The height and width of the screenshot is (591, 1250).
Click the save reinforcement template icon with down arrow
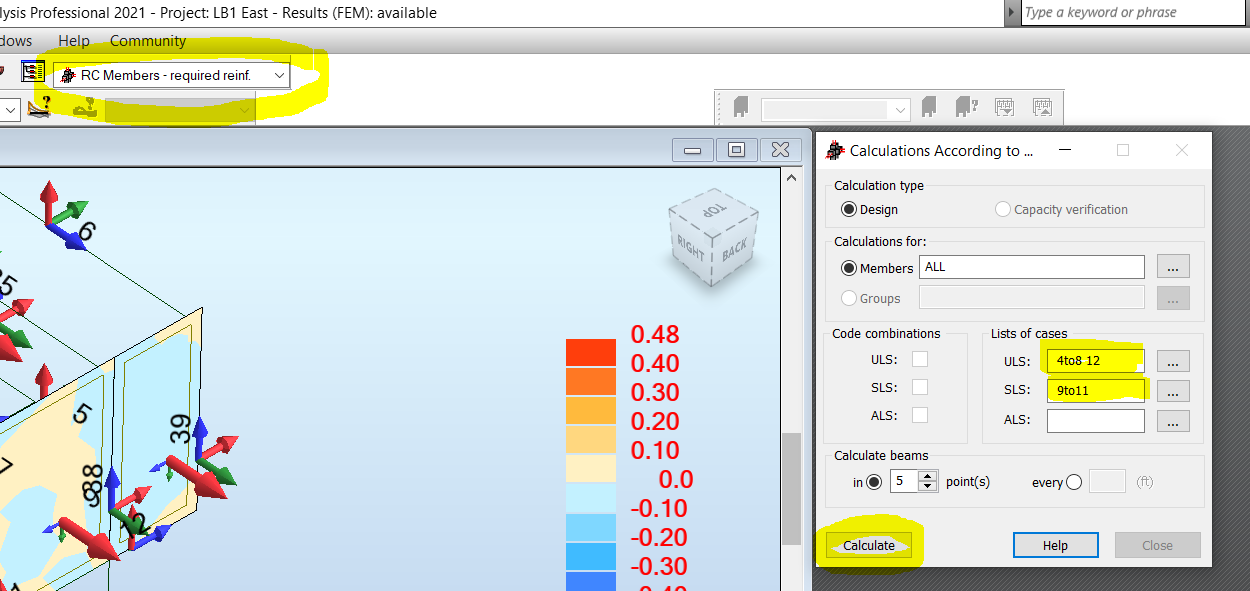[x=1004, y=107]
